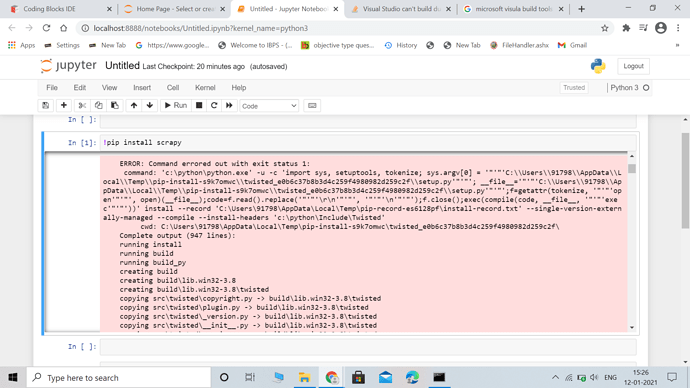Interrupt the kernel with stop icon
690x388 pixels.
coord(199,106)
